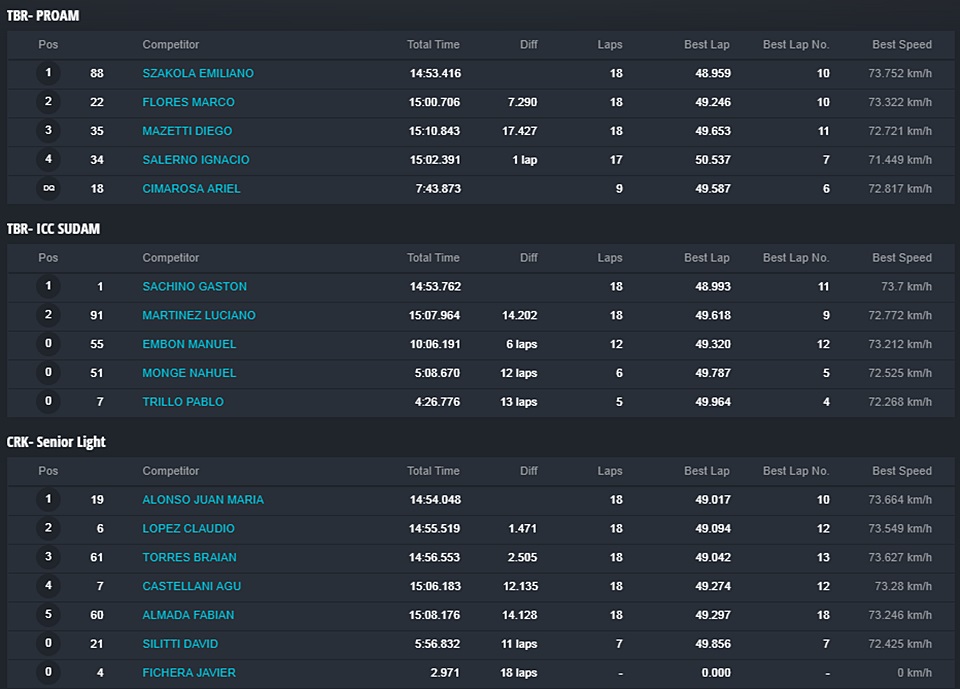Screen dimensions: 960x689
Task: Open Sachino Gaston competitor link
Action: (194, 287)
